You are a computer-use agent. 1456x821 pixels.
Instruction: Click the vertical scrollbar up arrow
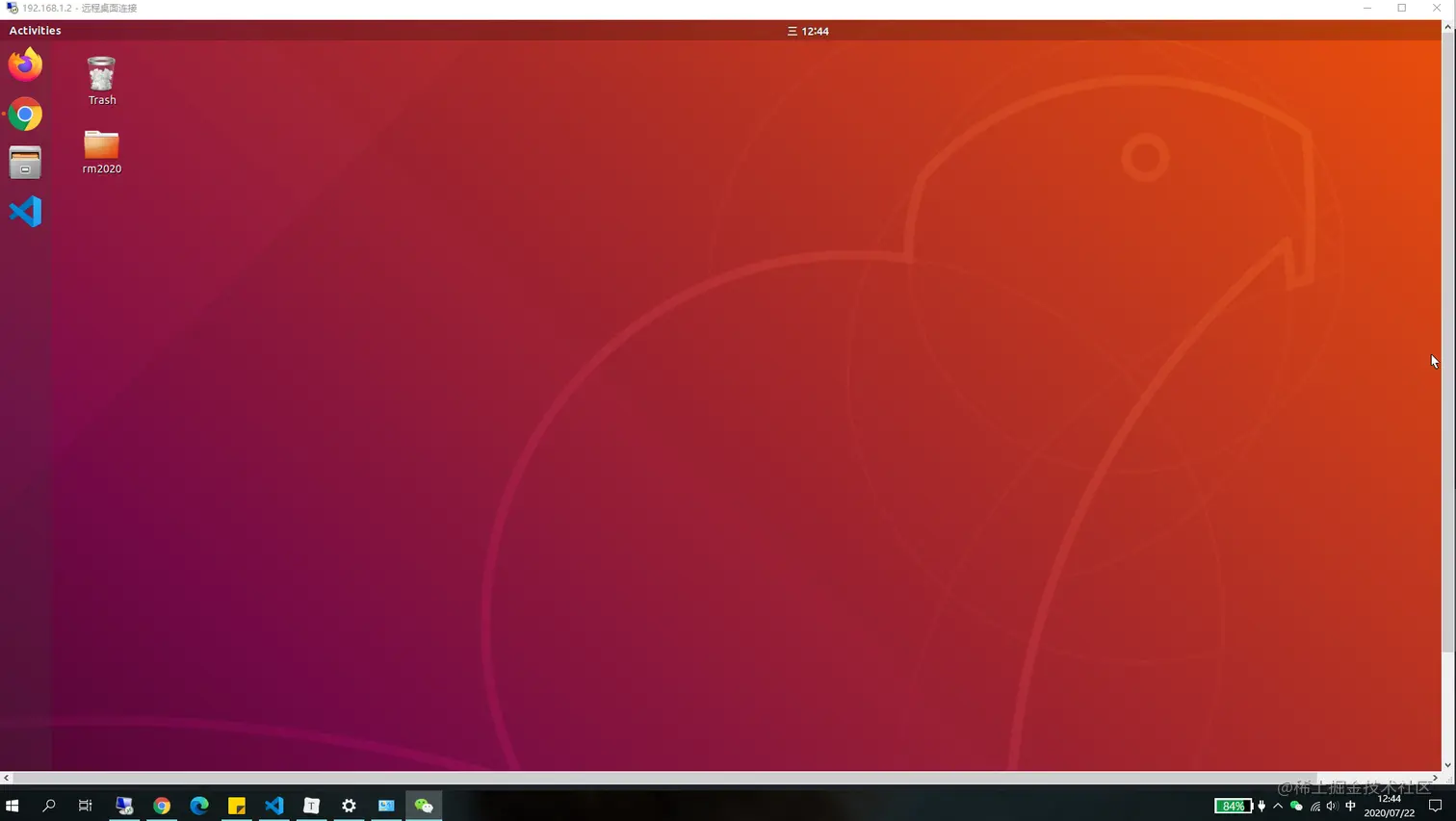(x=1447, y=27)
